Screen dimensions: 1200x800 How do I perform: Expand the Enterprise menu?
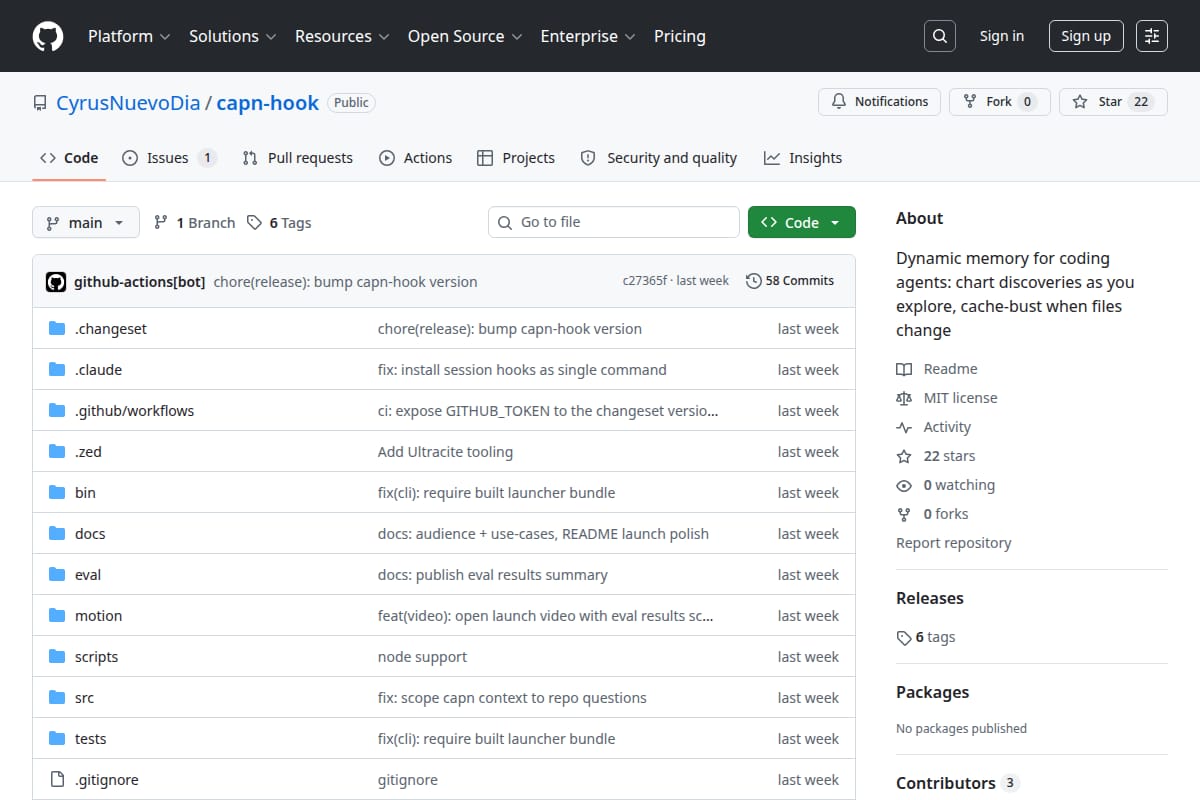(x=588, y=36)
